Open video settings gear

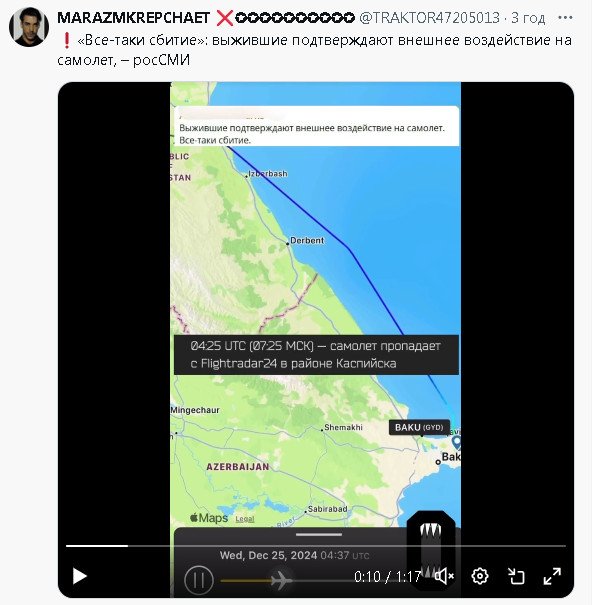480,576
